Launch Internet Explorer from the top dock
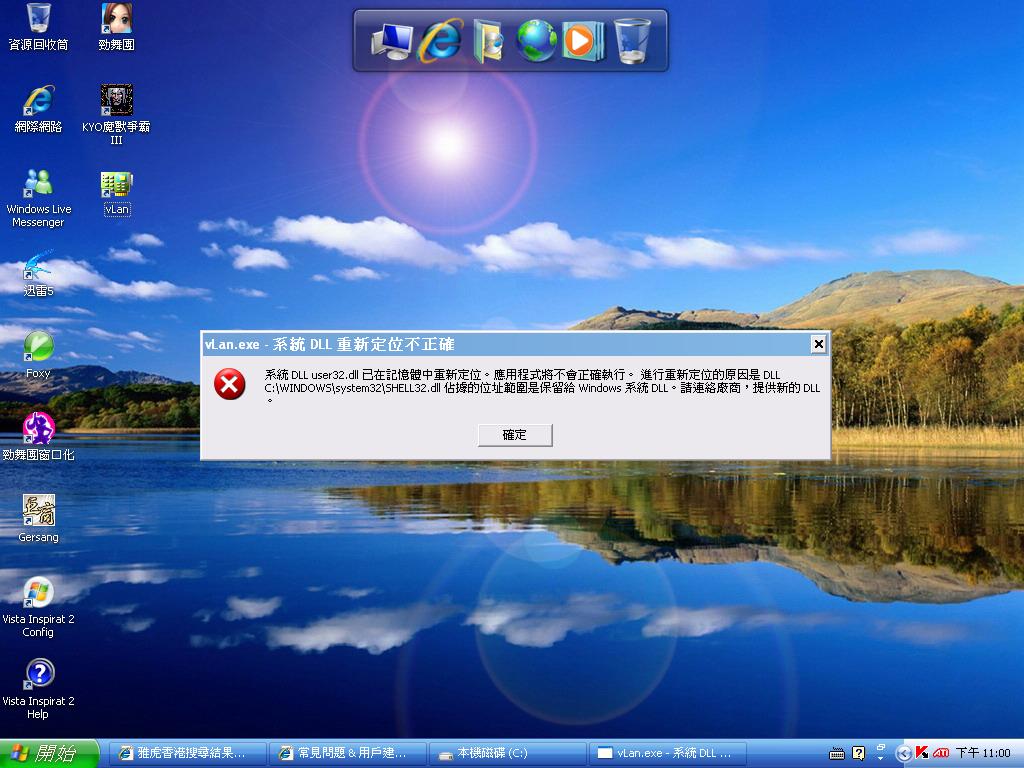The width and height of the screenshot is (1024, 768). (440, 38)
